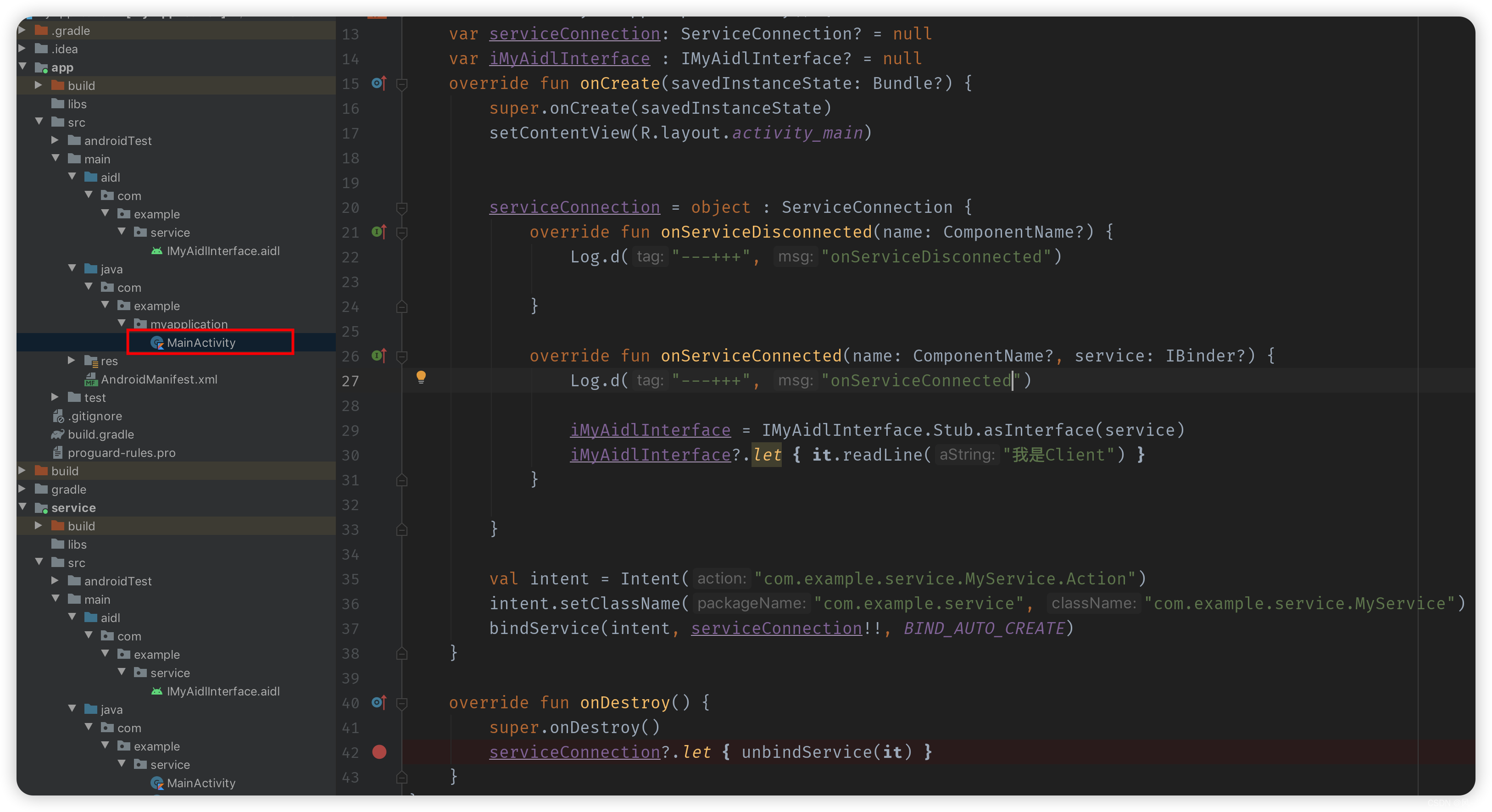
Task: Click the override gutter icon on line 15
Action: (x=379, y=83)
